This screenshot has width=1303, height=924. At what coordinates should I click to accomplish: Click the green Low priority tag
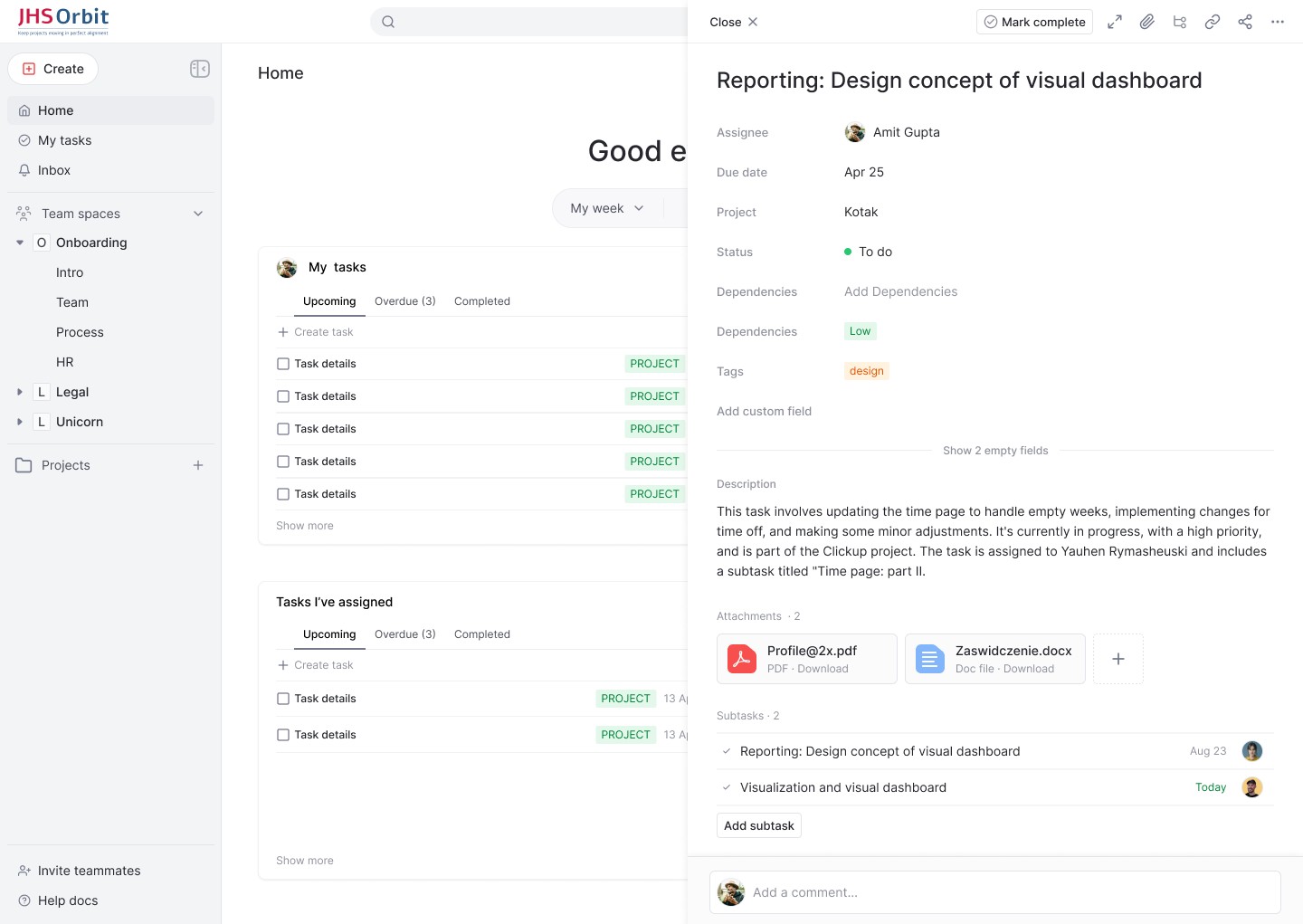(x=861, y=331)
